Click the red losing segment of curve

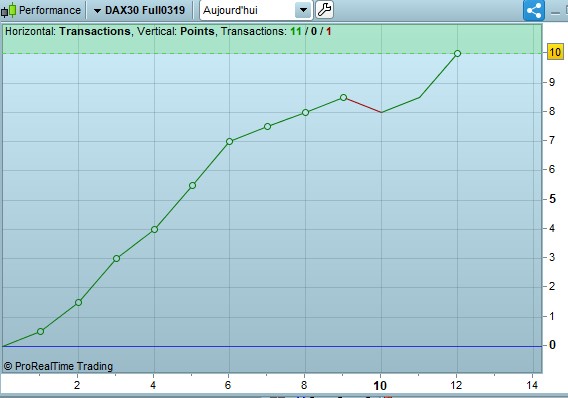coord(363,105)
